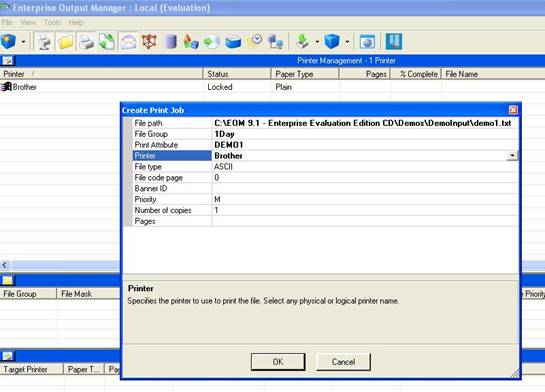Open dropdown arrow next to first blue cube

point(23,42)
